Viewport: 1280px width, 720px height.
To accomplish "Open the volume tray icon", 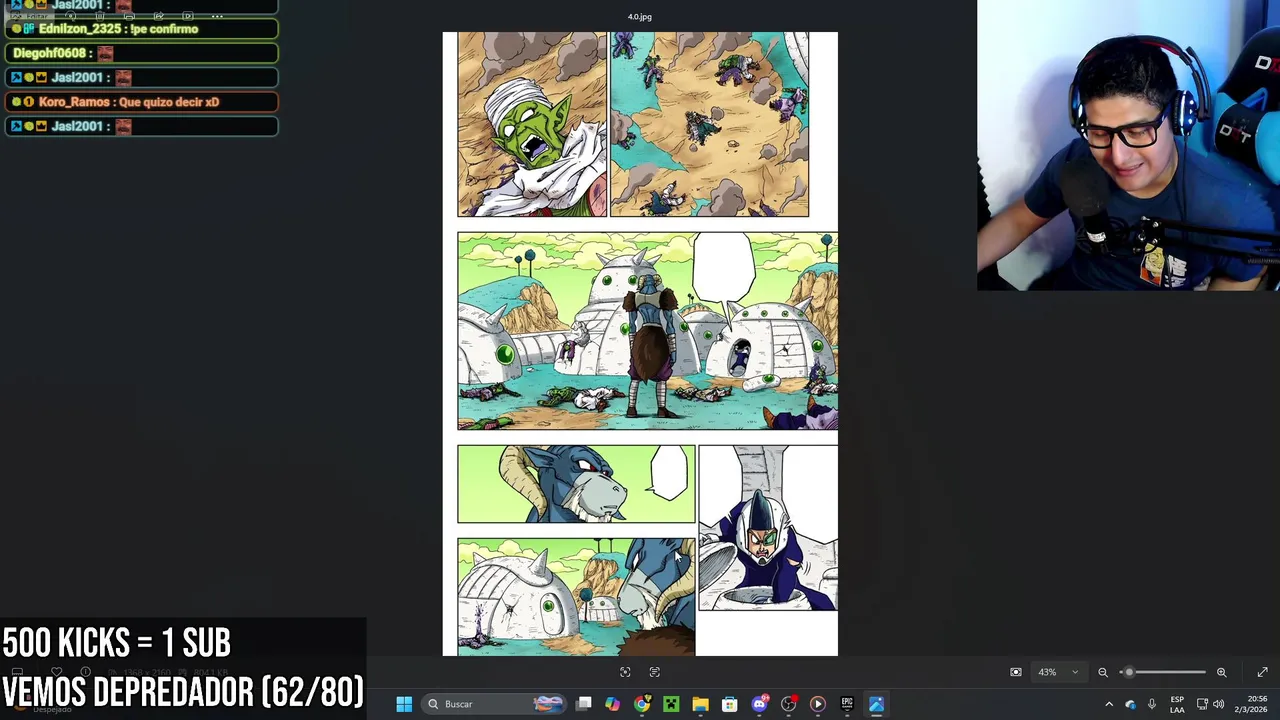I will (x=1218, y=704).
